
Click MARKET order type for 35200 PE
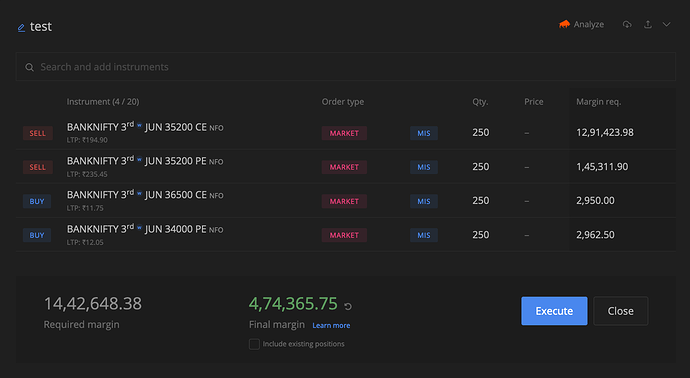[x=344, y=167]
